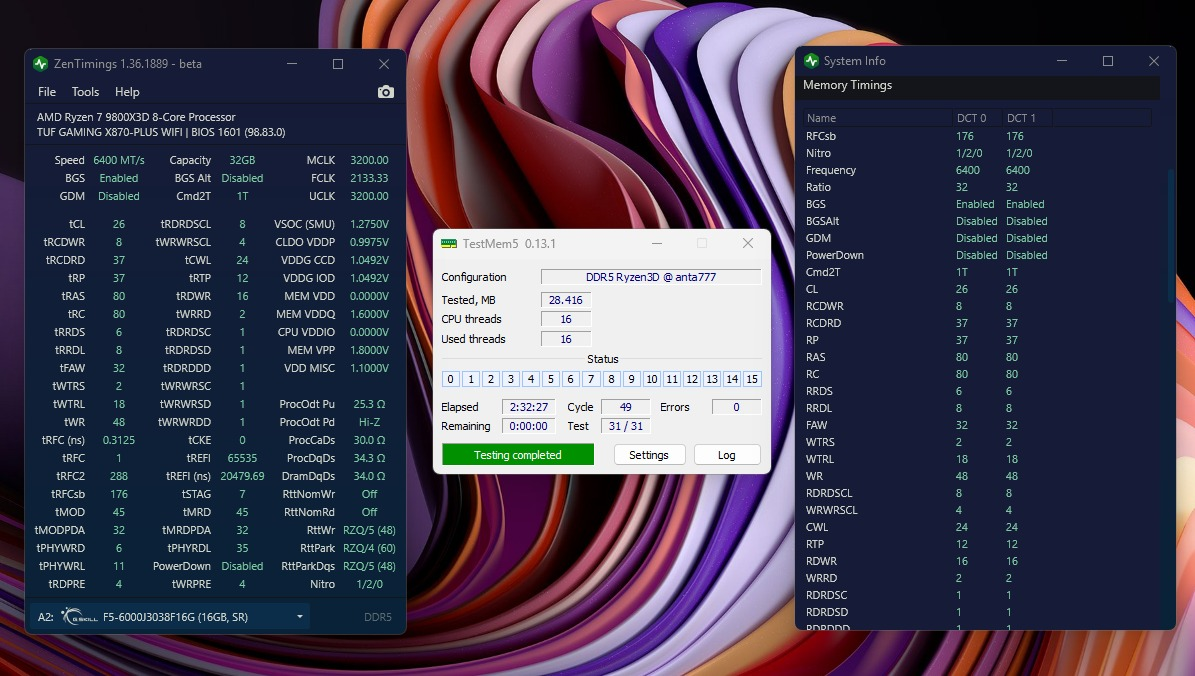Click the tREFI value 65535
The image size is (1195, 676).
tap(242, 458)
